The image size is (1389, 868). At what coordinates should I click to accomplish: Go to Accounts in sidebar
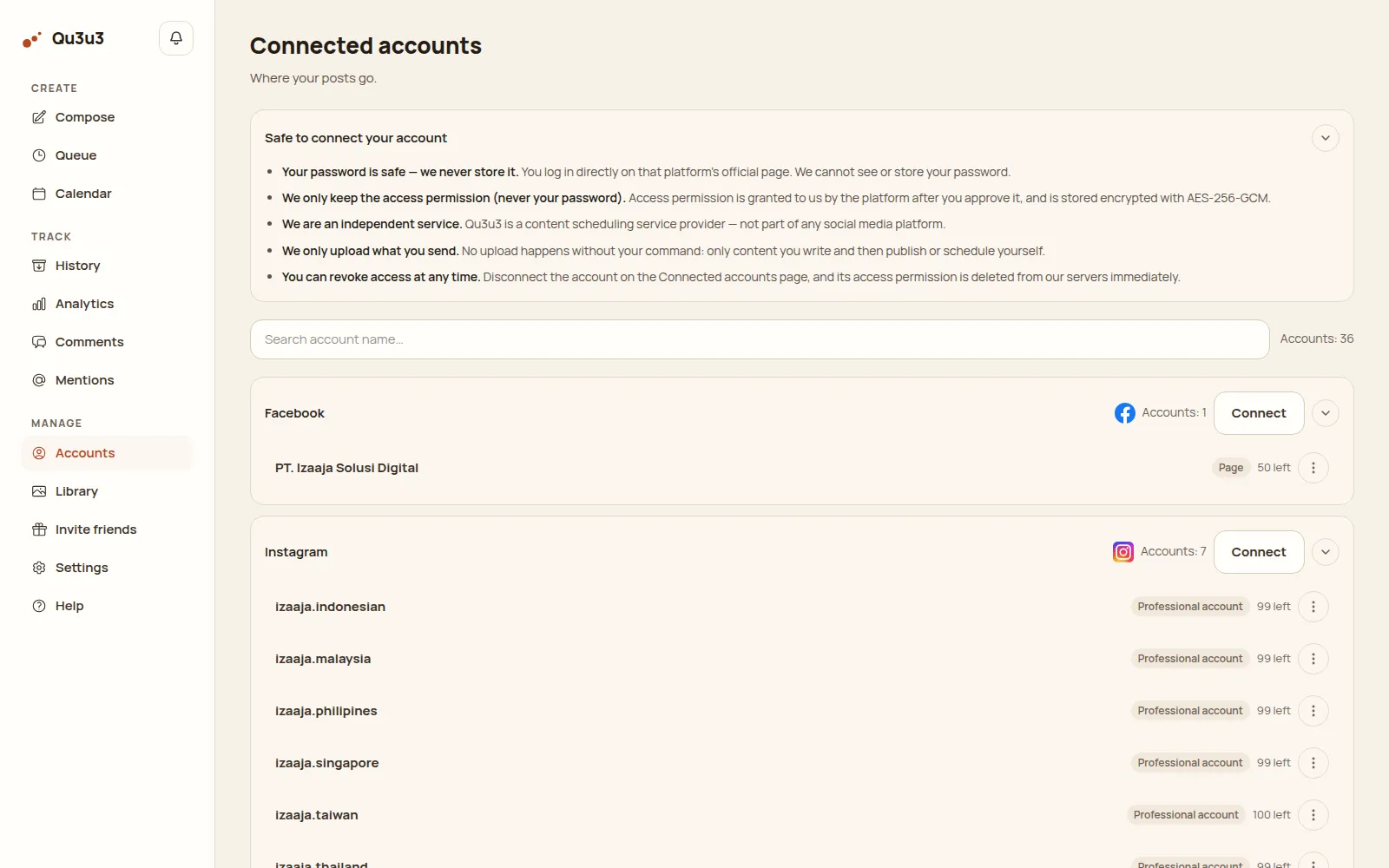(107, 453)
